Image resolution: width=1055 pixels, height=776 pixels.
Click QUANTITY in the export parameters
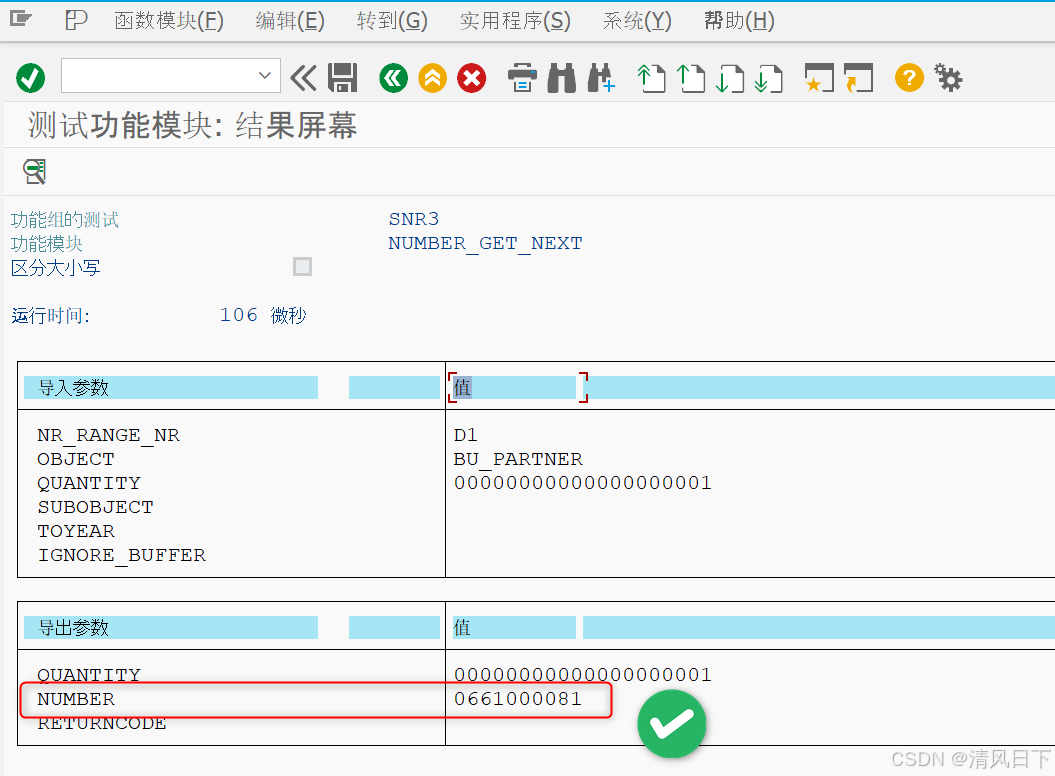89,675
